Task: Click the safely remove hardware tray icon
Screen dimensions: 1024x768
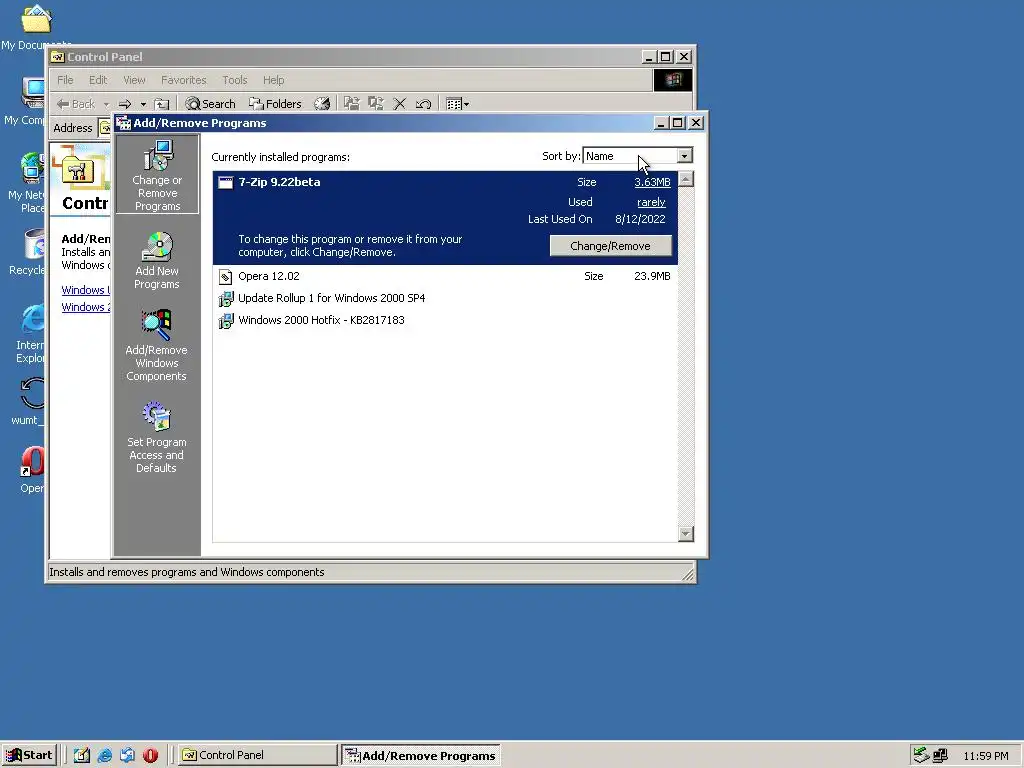Action: (x=921, y=756)
